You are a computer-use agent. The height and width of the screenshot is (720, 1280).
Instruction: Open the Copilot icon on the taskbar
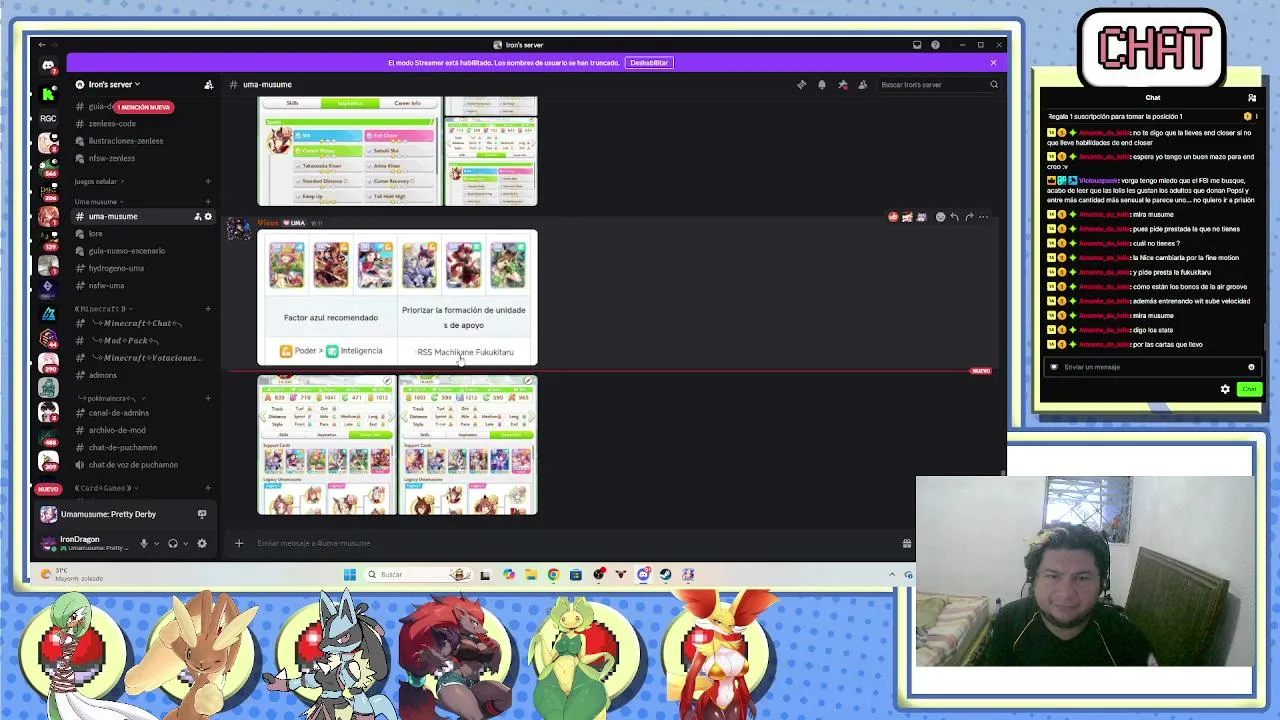tap(509, 575)
